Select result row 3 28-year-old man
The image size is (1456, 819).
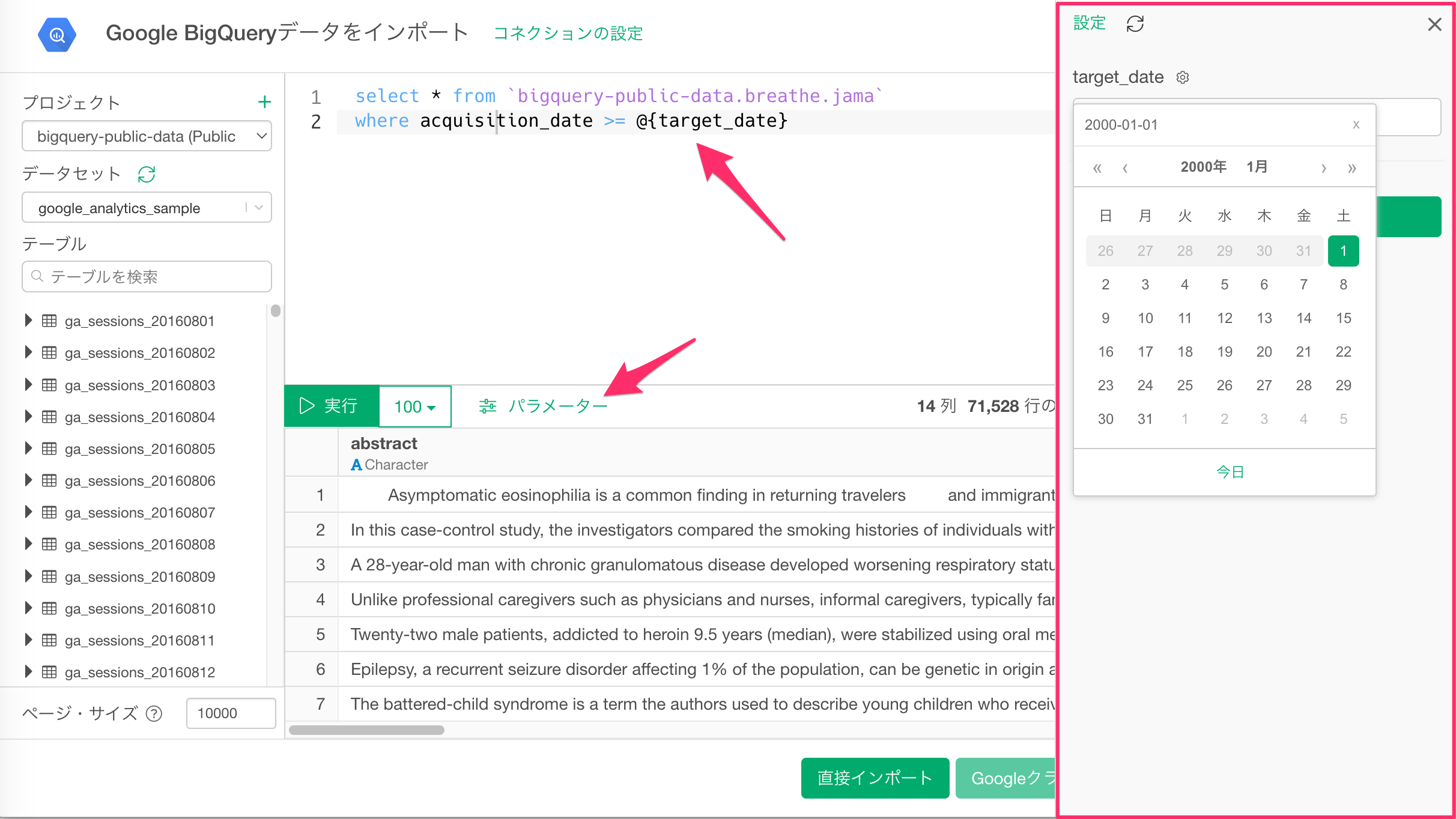click(670, 564)
